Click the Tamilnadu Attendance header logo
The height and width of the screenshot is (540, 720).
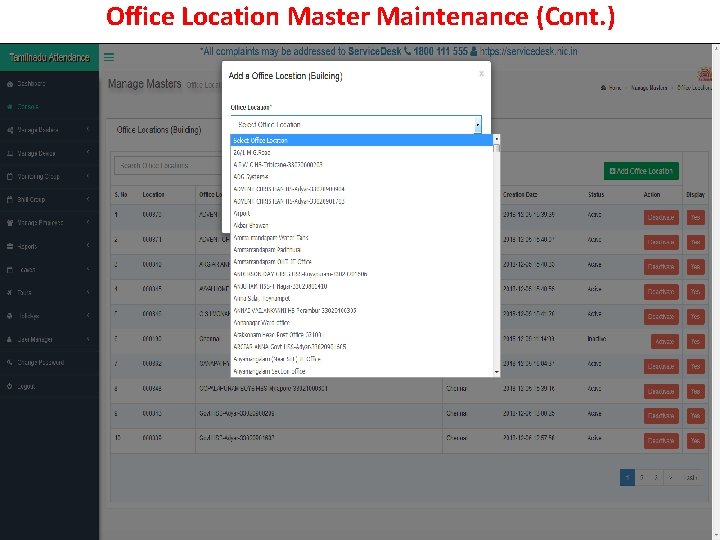coord(49,57)
